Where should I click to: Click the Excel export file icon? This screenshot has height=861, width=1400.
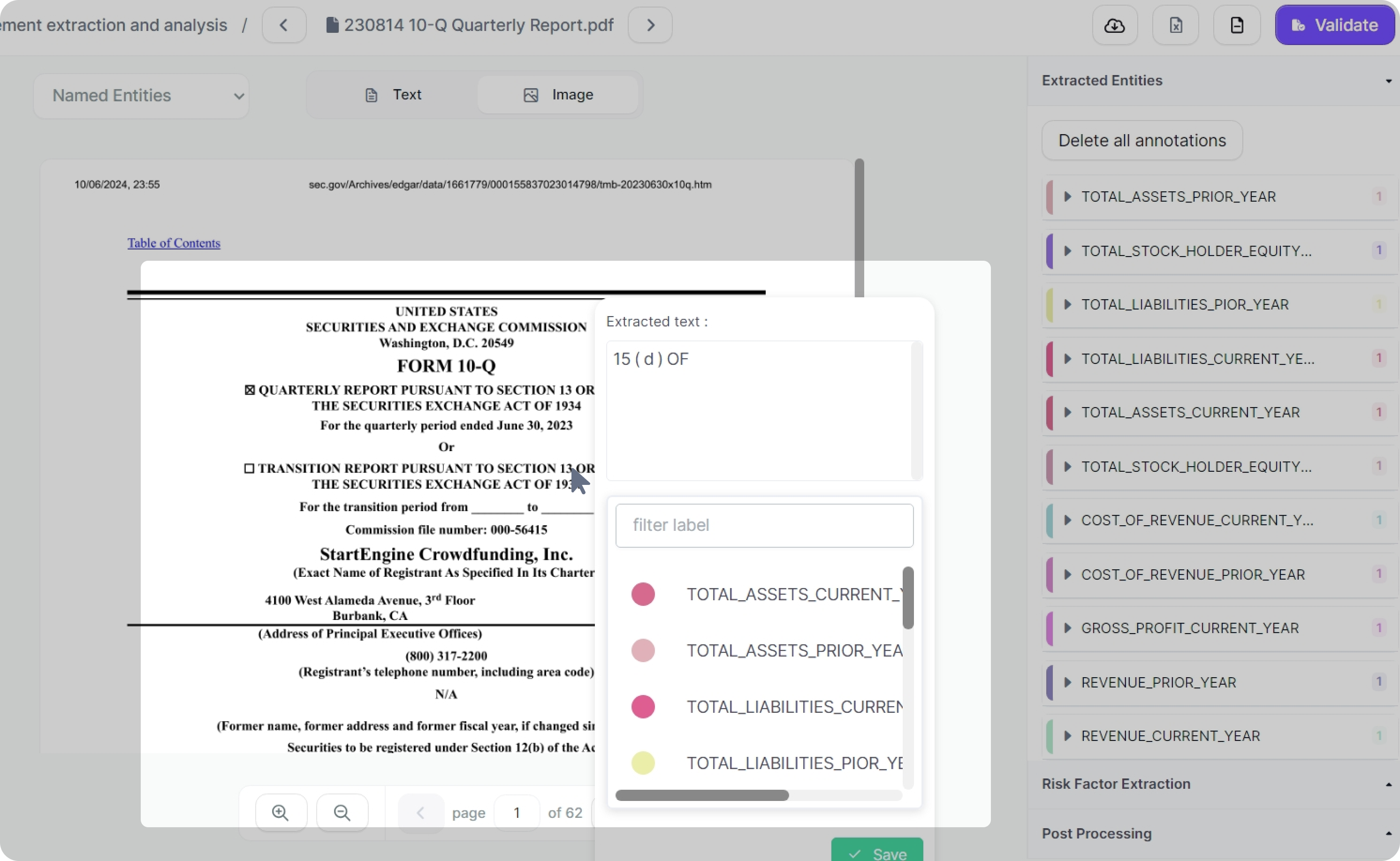click(1176, 26)
